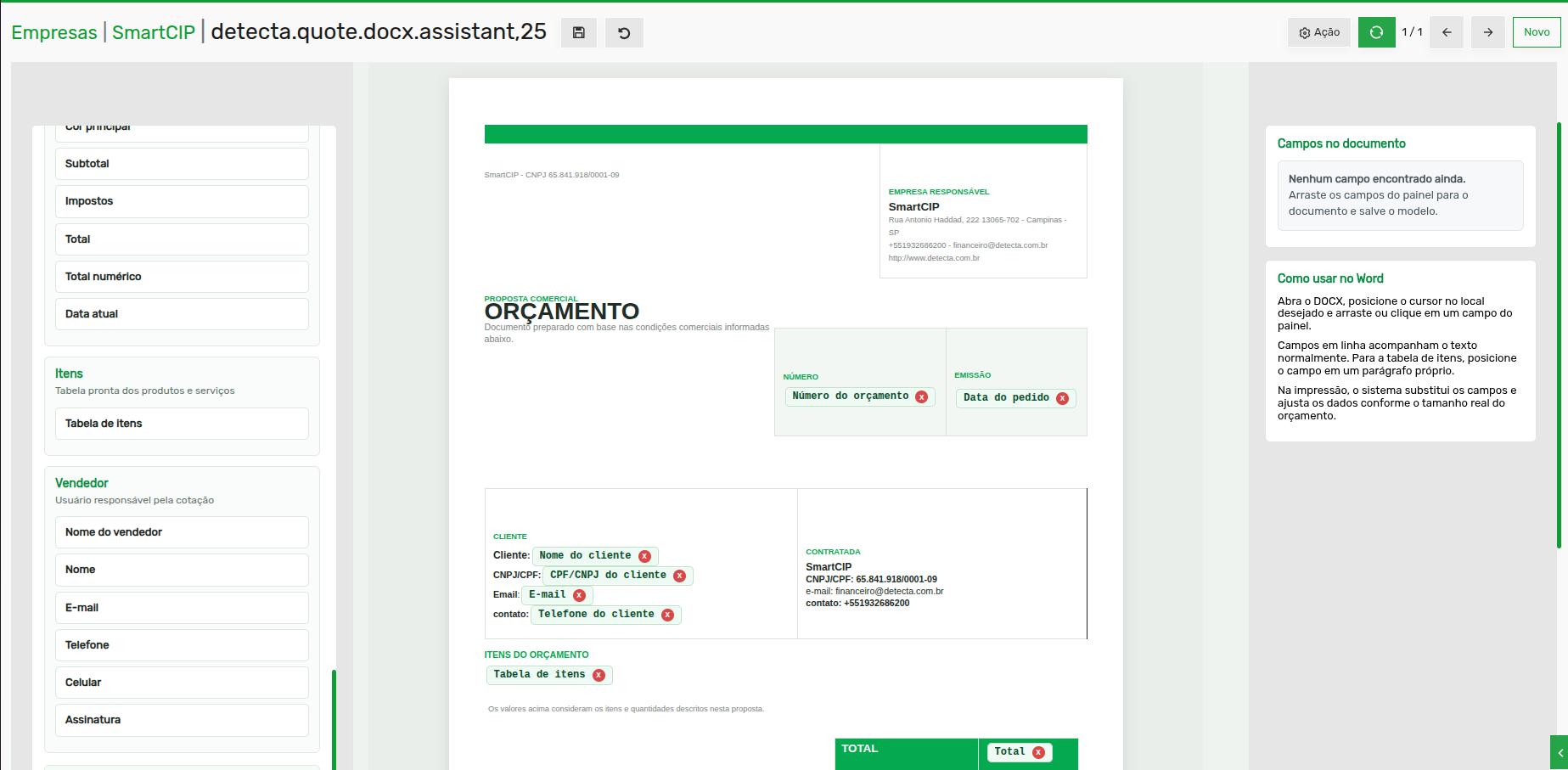
Task: Remove the Data do pedido field tag
Action: click(x=1062, y=398)
